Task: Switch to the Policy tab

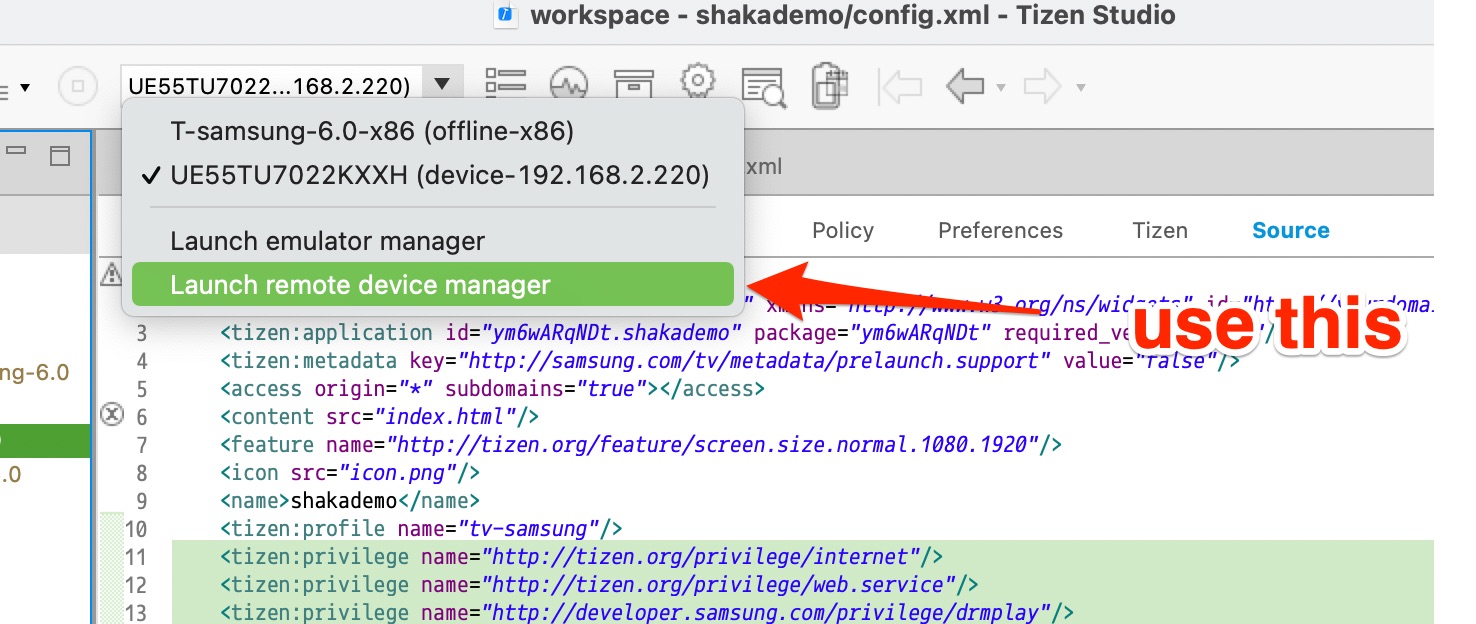Action: (x=843, y=230)
